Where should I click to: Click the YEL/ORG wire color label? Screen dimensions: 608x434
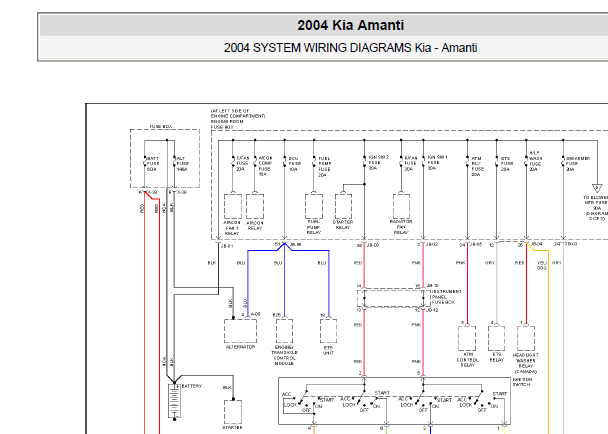point(542,265)
